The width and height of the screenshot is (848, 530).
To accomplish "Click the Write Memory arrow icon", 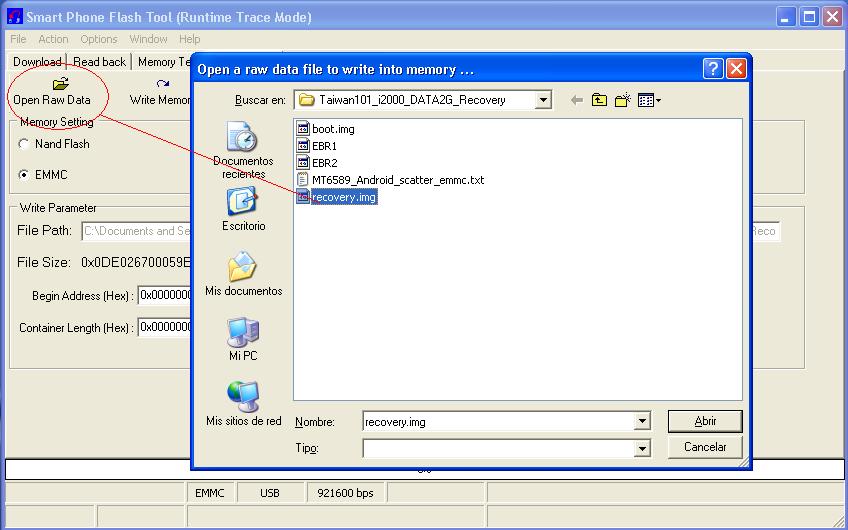I will (x=162, y=84).
